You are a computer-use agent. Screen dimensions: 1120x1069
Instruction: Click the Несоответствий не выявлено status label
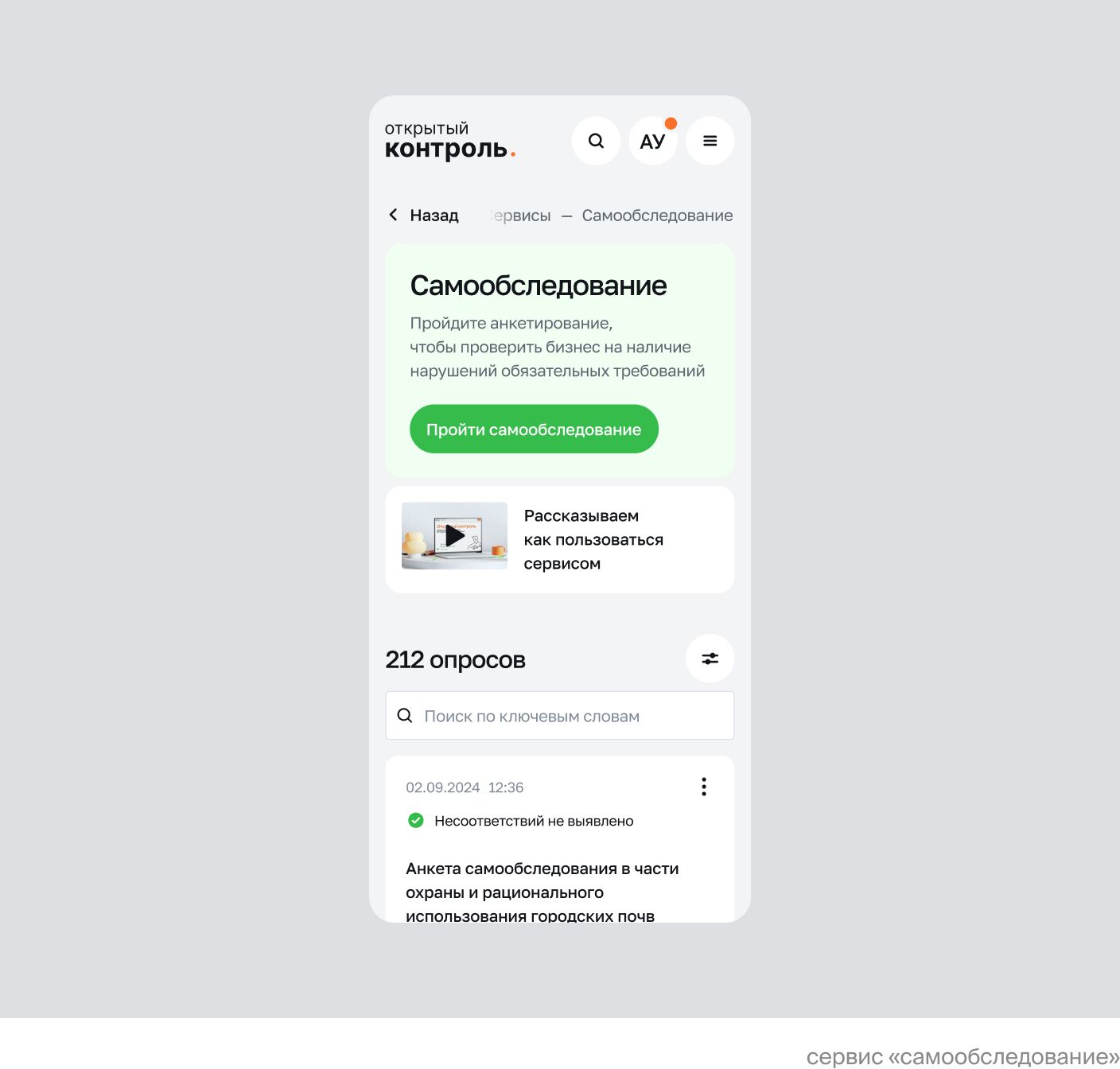pyautogui.click(x=534, y=821)
